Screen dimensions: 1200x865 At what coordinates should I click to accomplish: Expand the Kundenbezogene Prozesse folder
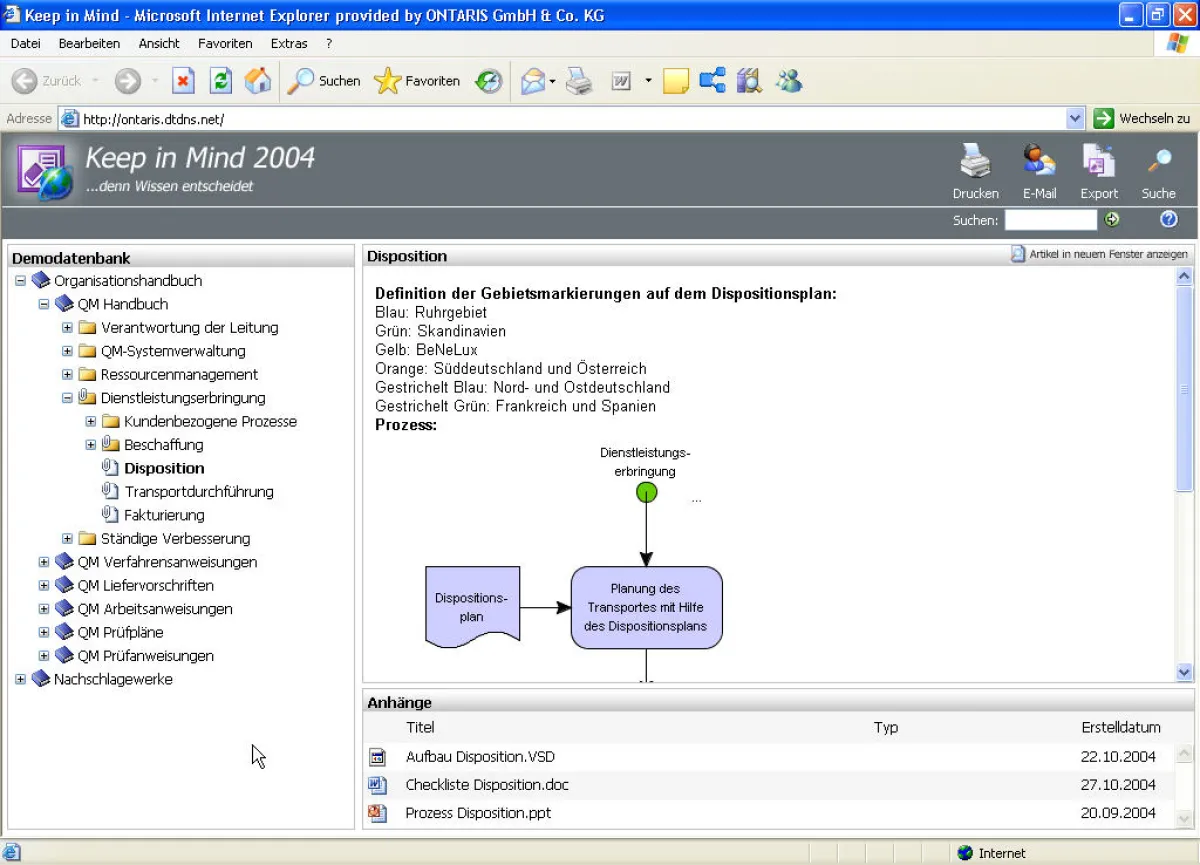(91, 421)
